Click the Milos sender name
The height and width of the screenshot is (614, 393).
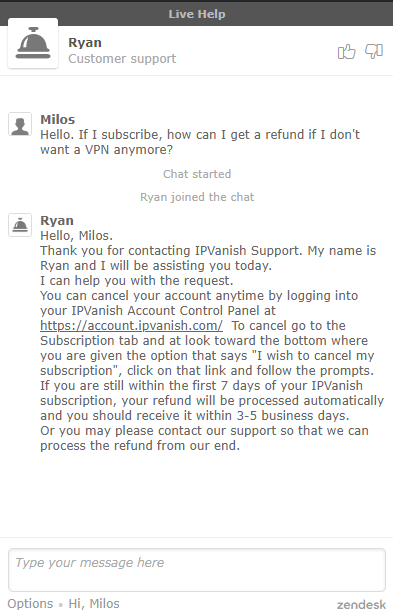(58, 119)
